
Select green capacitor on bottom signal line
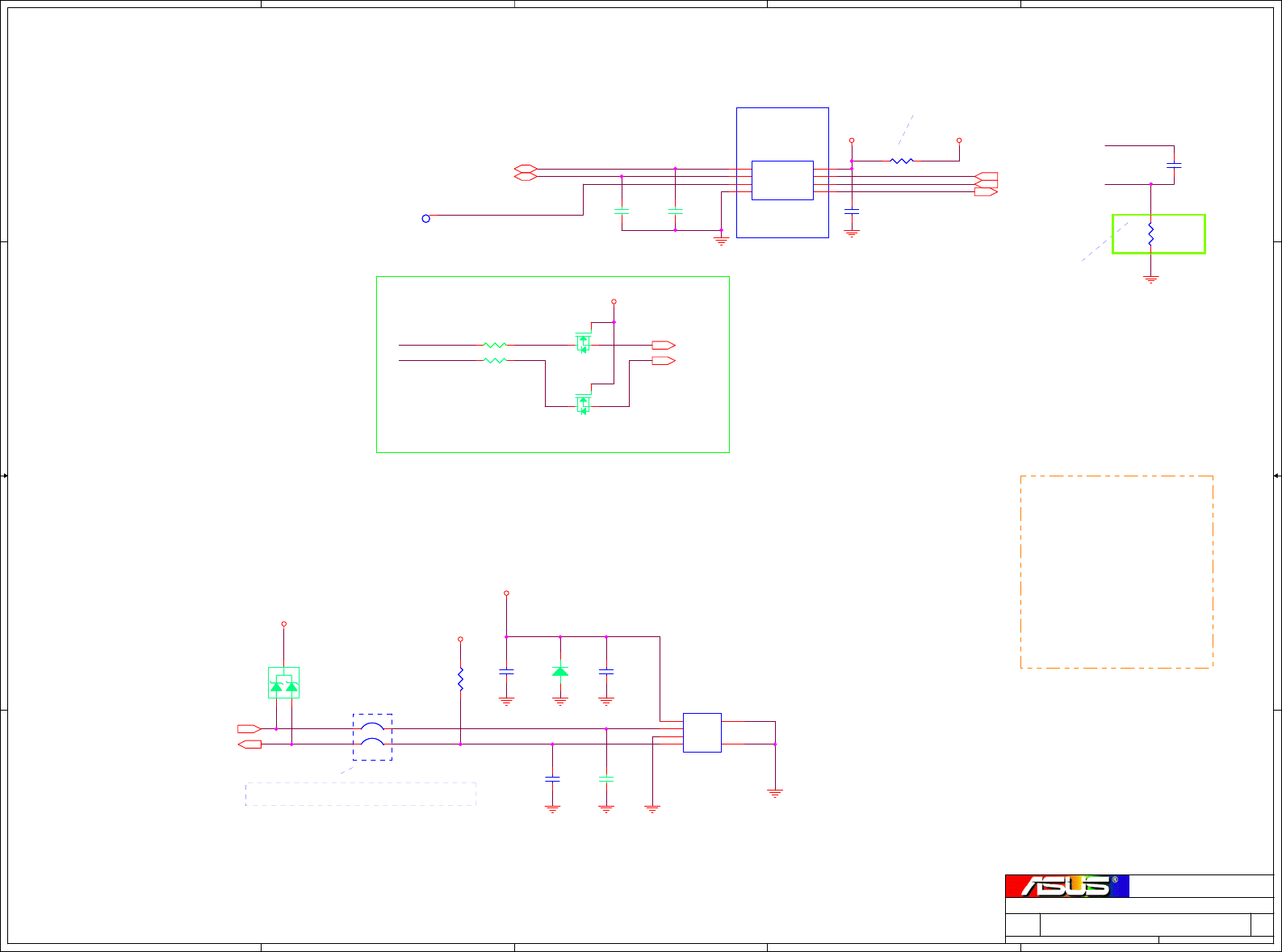(x=606, y=778)
